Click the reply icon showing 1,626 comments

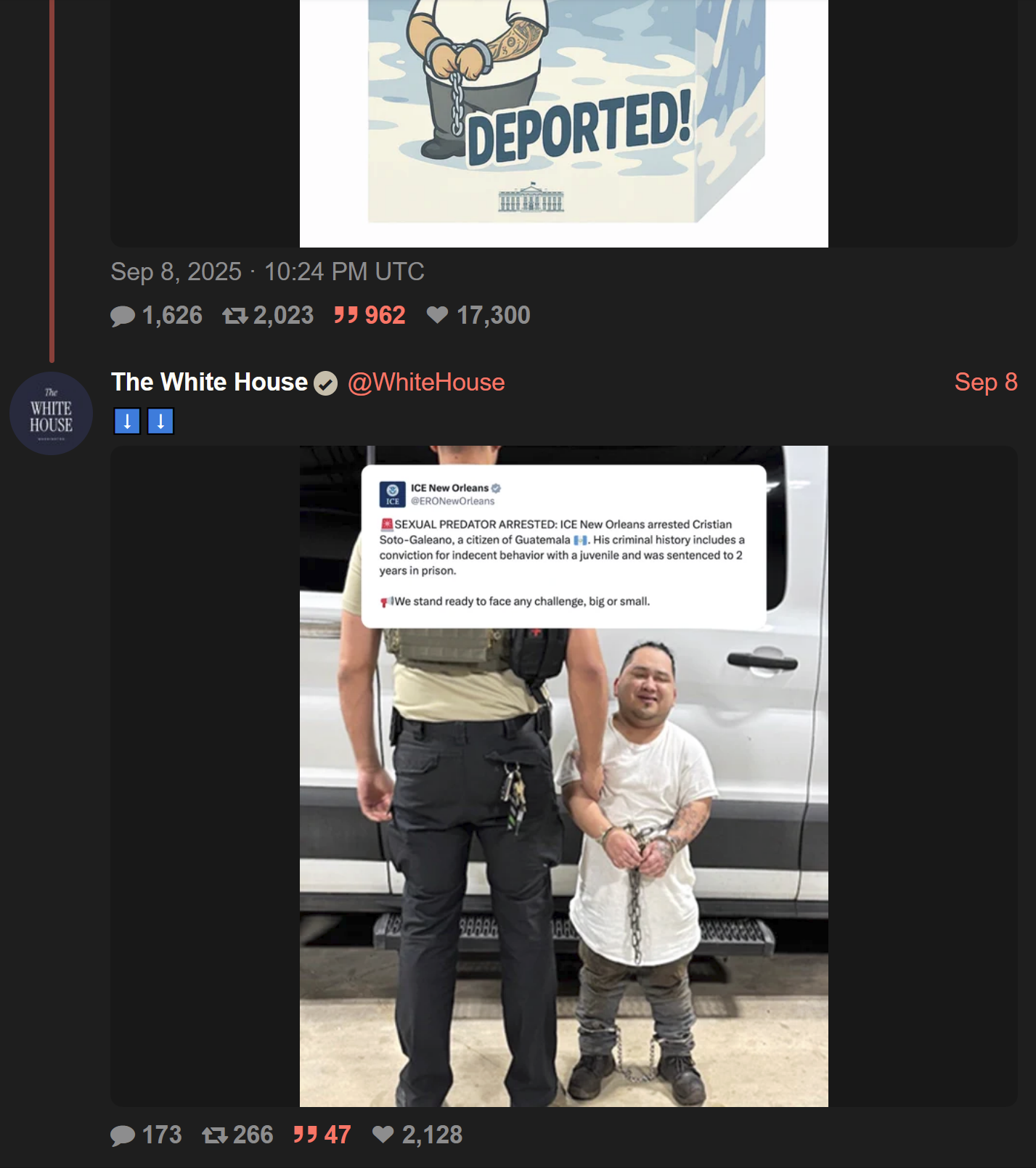tap(123, 316)
